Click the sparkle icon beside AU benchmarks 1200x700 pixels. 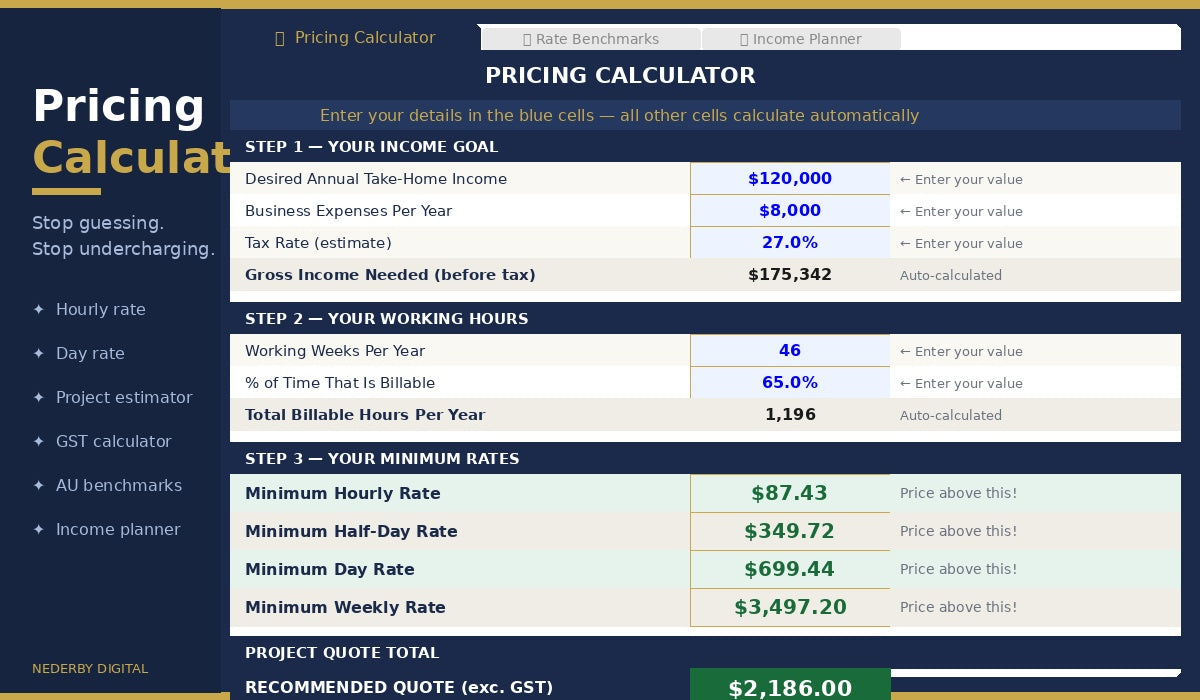pyautogui.click(x=38, y=486)
